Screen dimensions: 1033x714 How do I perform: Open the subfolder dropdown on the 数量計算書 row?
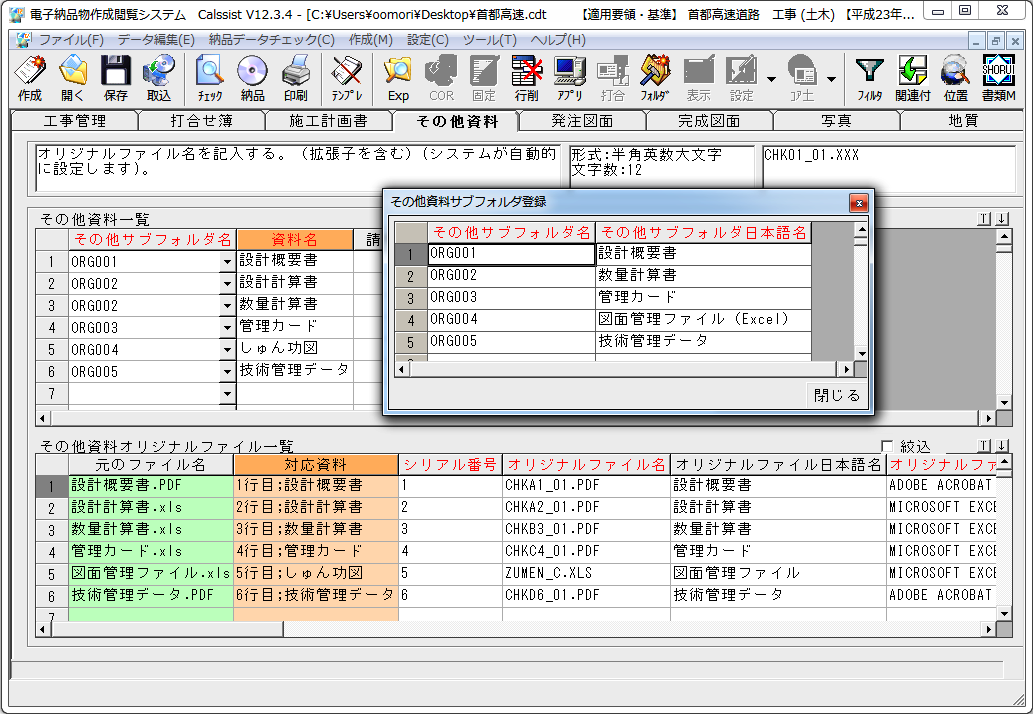click(227, 306)
